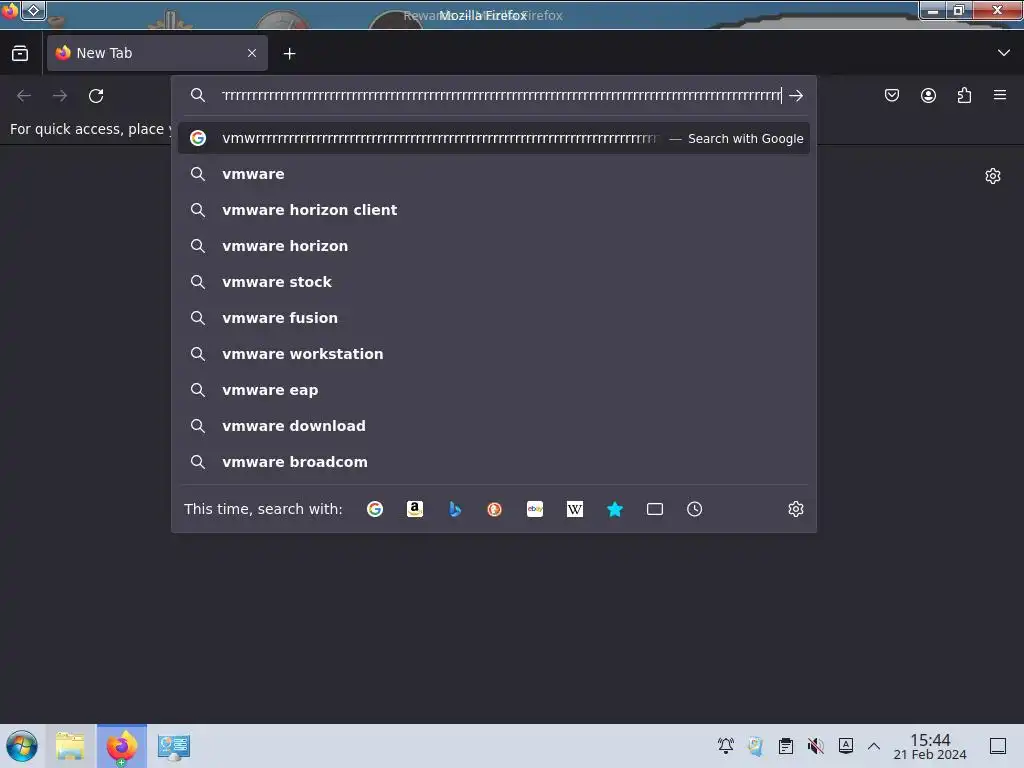Open the Extensions puzzle icon
The image size is (1024, 768).
click(x=964, y=95)
